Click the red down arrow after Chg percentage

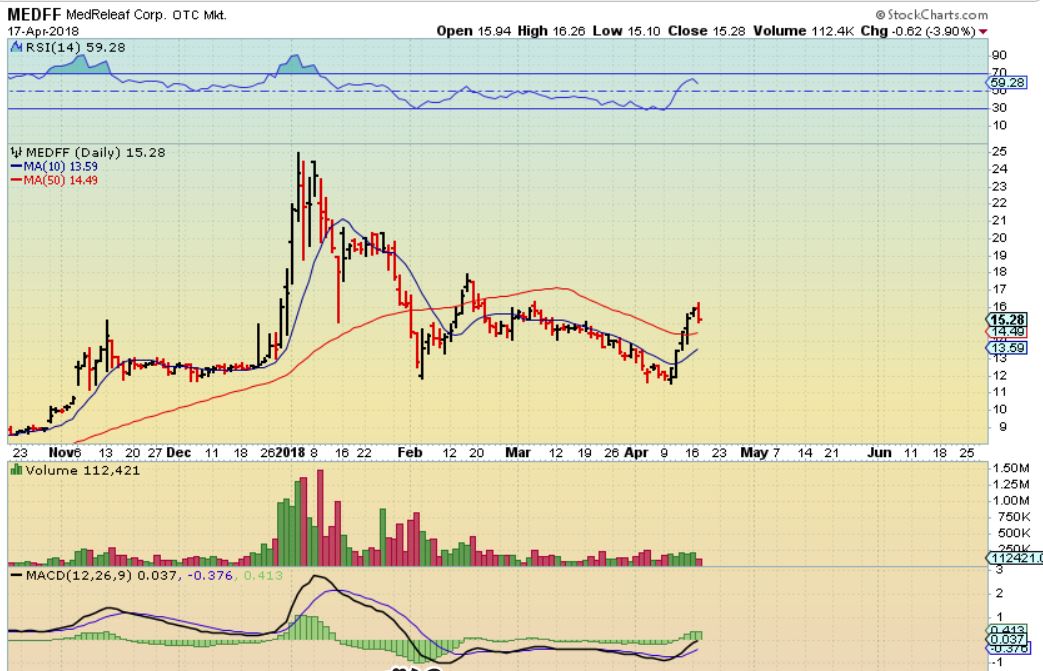coord(983,31)
